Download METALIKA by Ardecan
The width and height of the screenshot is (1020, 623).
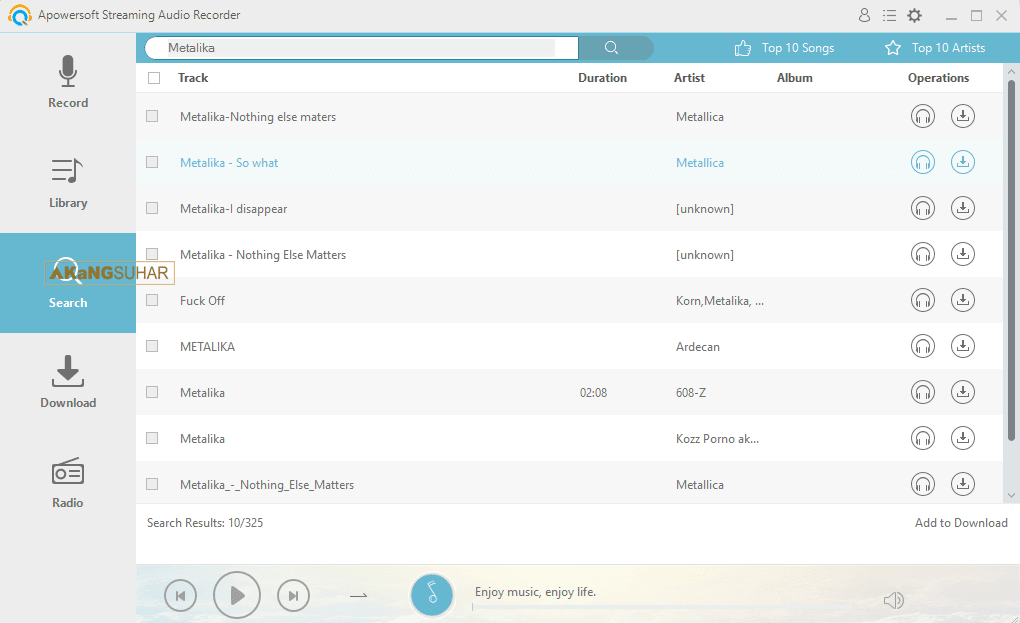pos(963,346)
